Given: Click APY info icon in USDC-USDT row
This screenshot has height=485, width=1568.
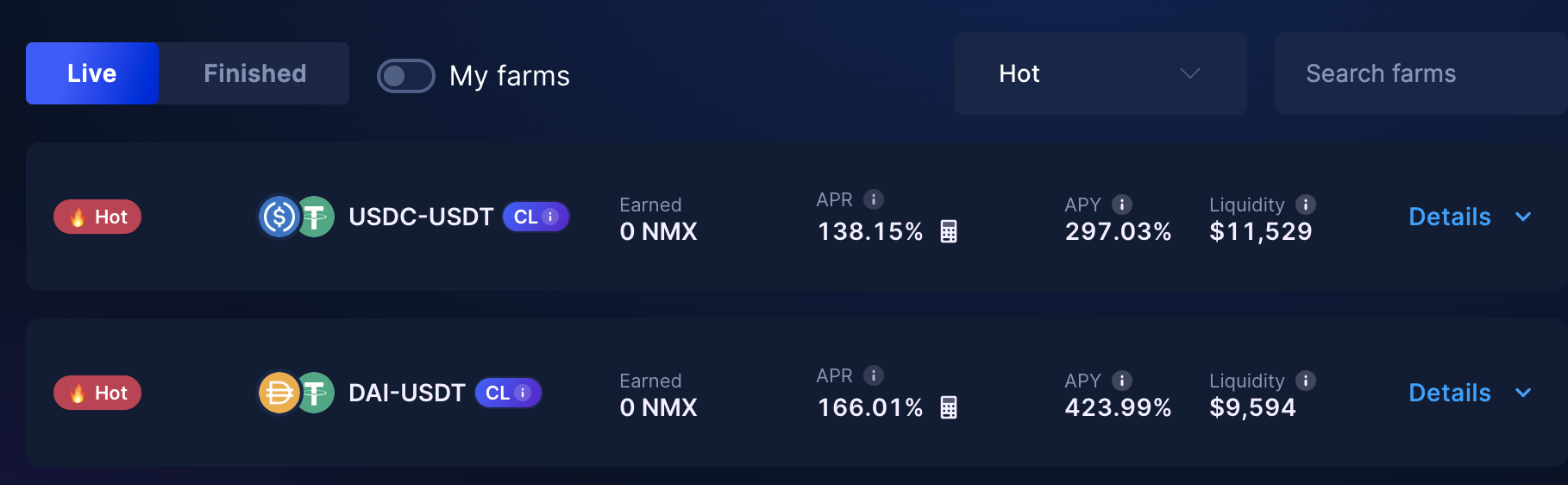Looking at the screenshot, I should click(1121, 205).
